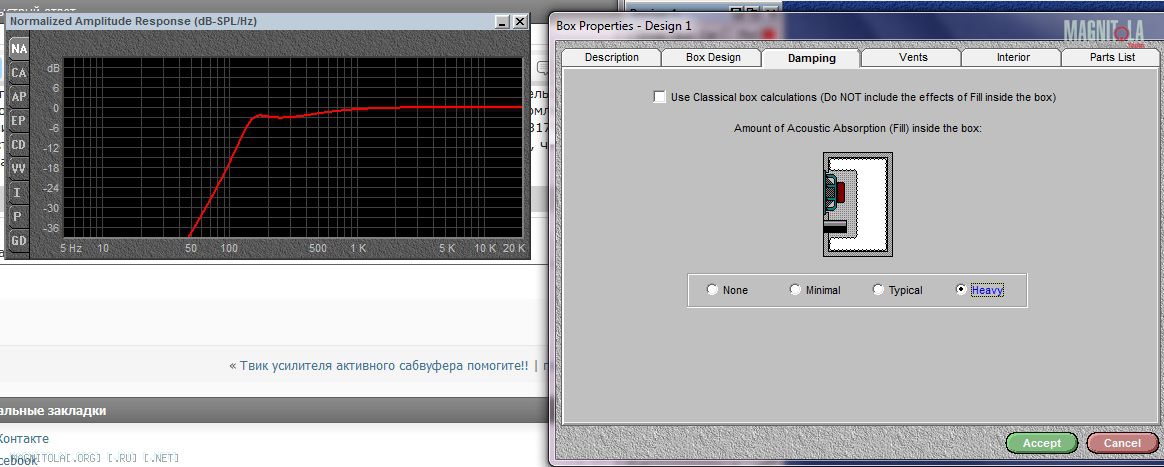Show the EP graph view
1164x467 pixels.
pyautogui.click(x=18, y=120)
